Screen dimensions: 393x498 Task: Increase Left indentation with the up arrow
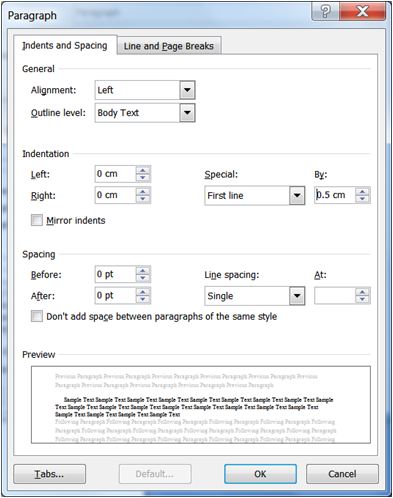point(143,170)
